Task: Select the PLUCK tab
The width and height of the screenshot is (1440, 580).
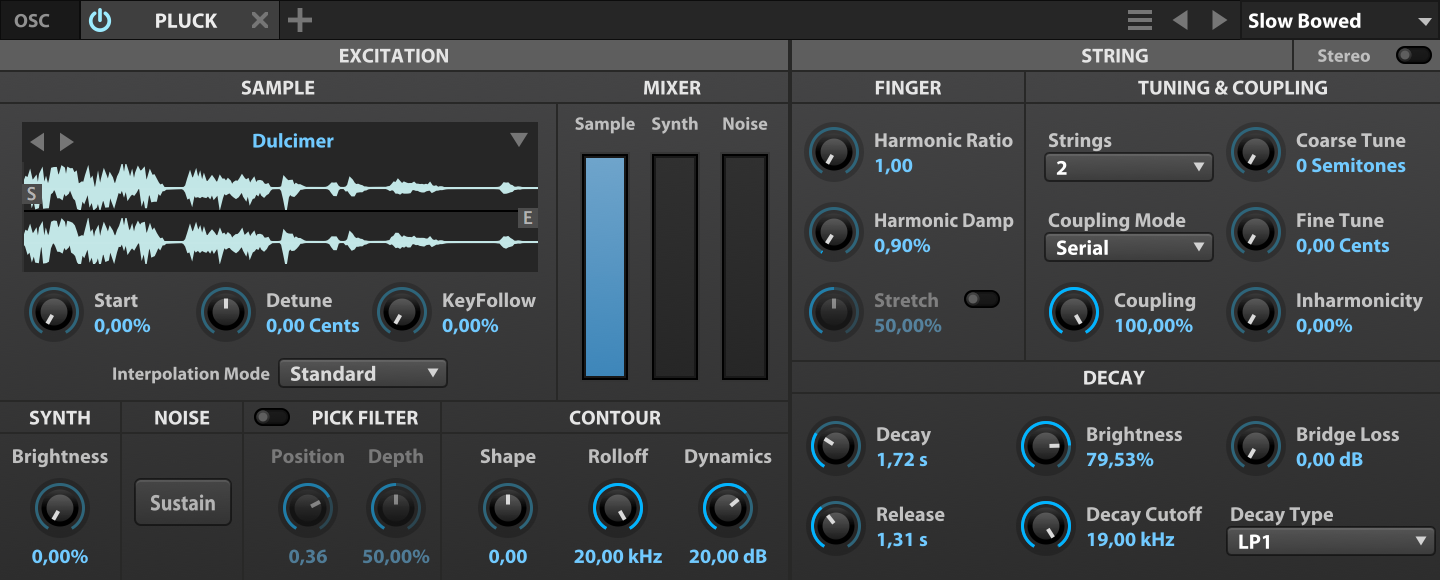Action: coord(187,20)
